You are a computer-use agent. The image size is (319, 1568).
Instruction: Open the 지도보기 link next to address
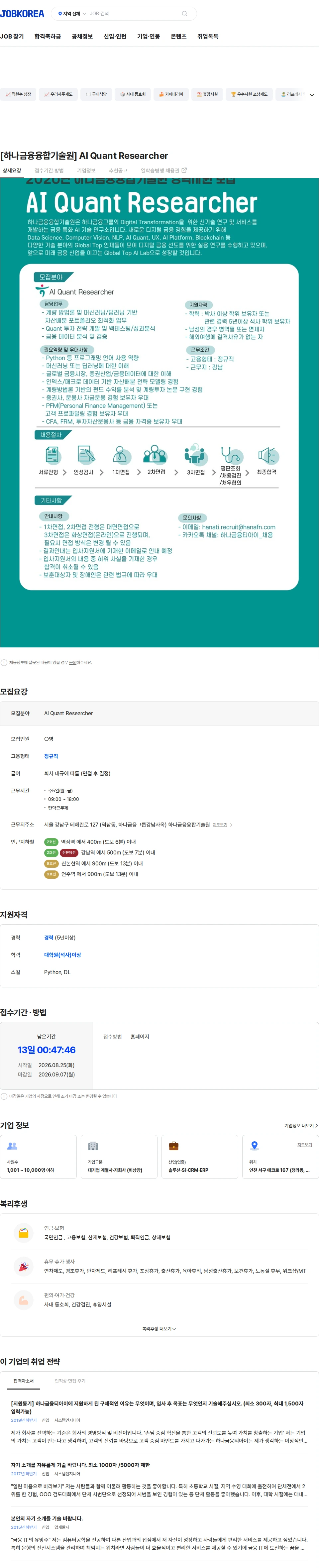point(220,824)
